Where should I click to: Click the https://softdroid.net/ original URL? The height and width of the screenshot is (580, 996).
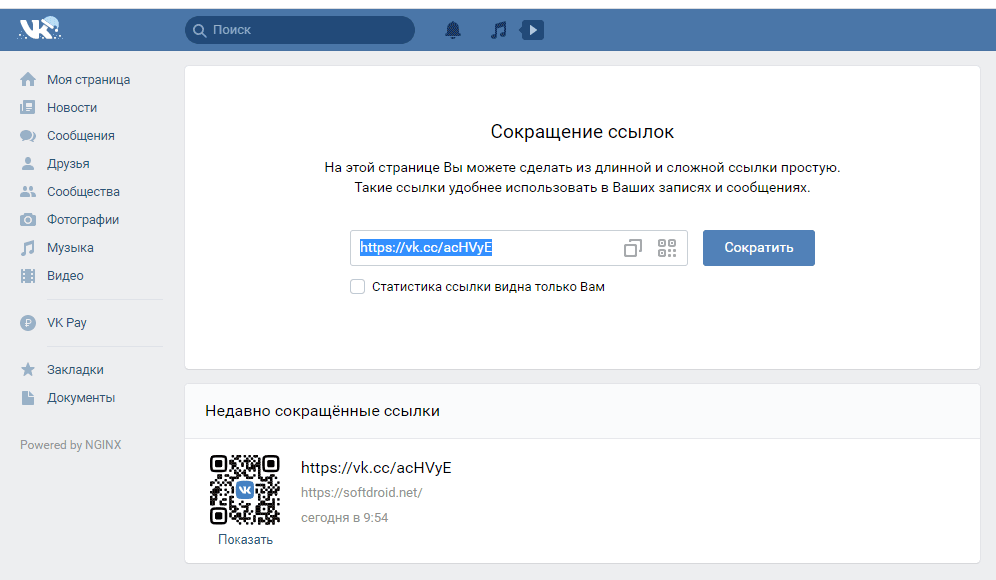361,492
